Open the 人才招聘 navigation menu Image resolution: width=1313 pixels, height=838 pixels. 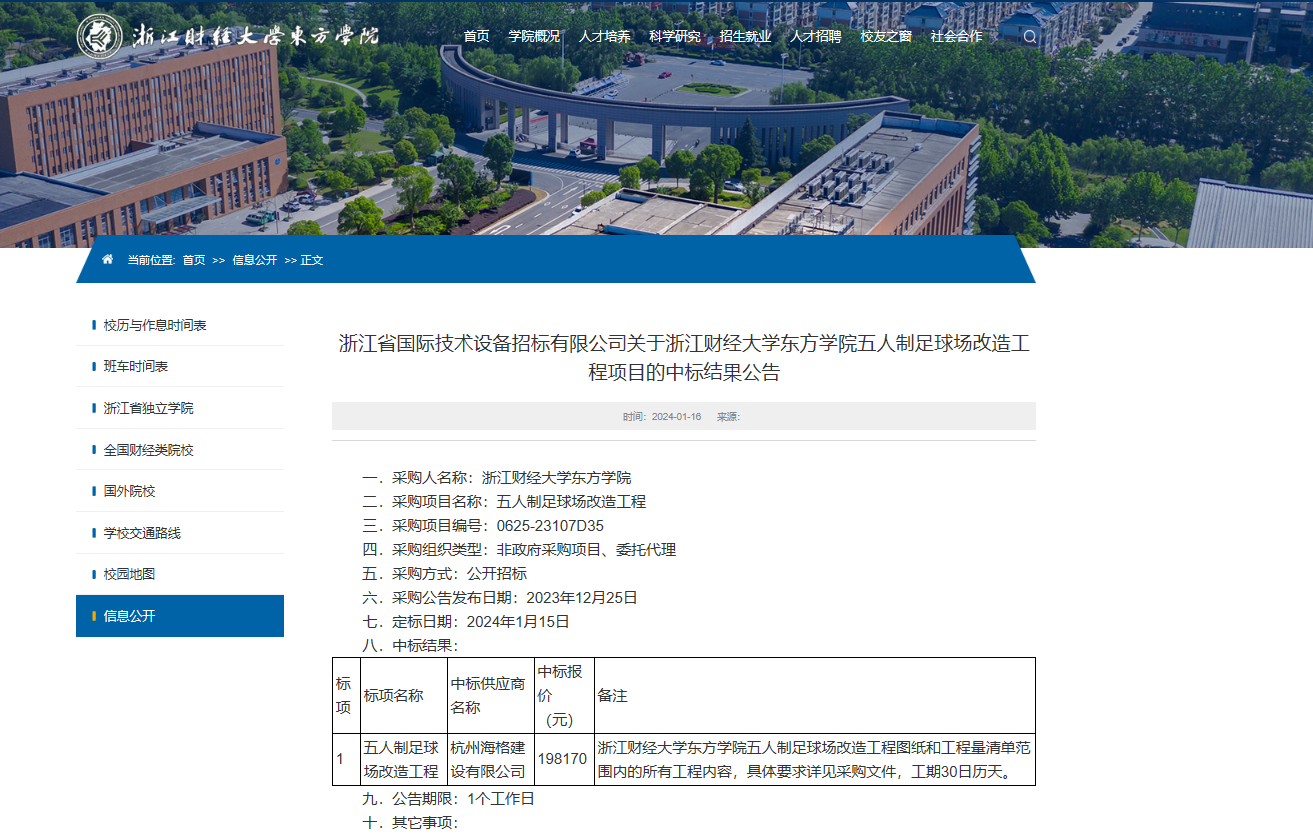pyautogui.click(x=816, y=36)
